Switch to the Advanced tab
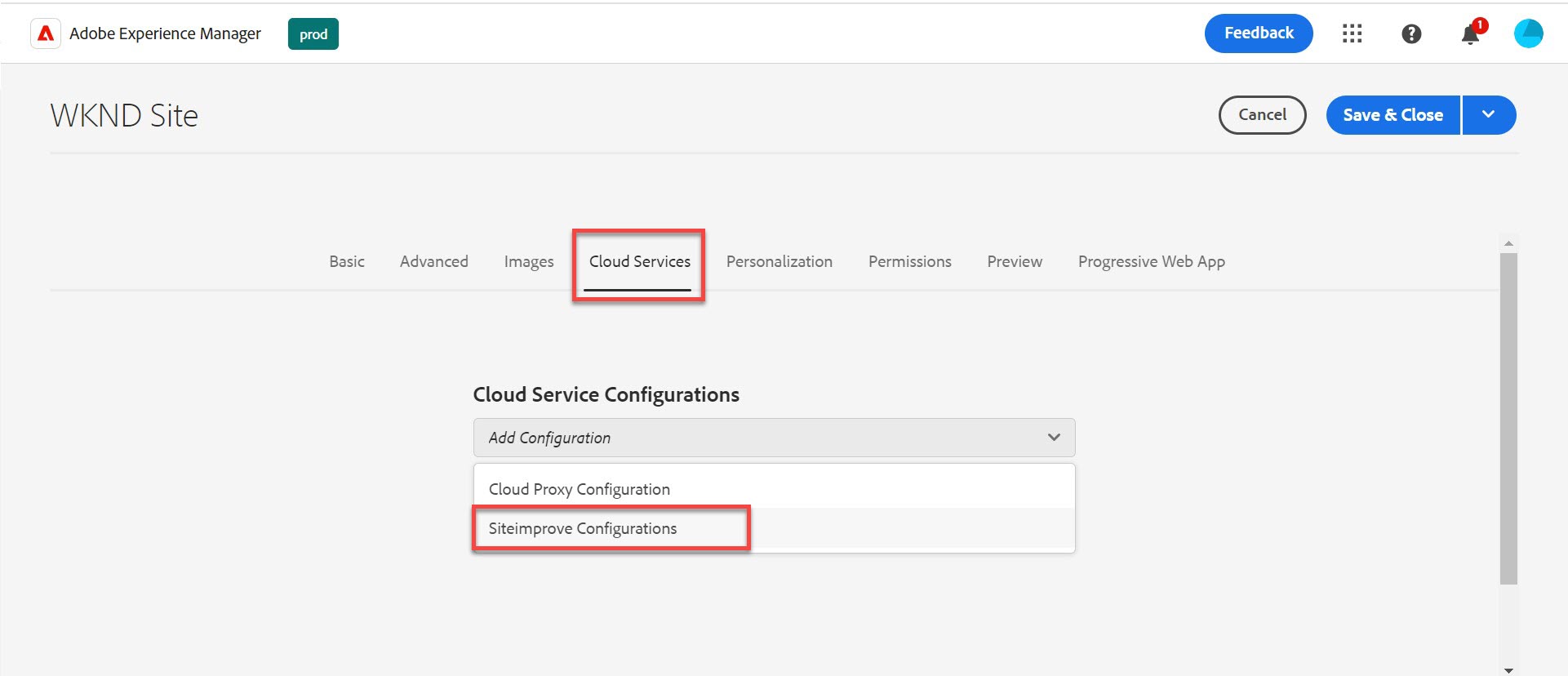This screenshot has height=676, width=1568. tap(434, 261)
